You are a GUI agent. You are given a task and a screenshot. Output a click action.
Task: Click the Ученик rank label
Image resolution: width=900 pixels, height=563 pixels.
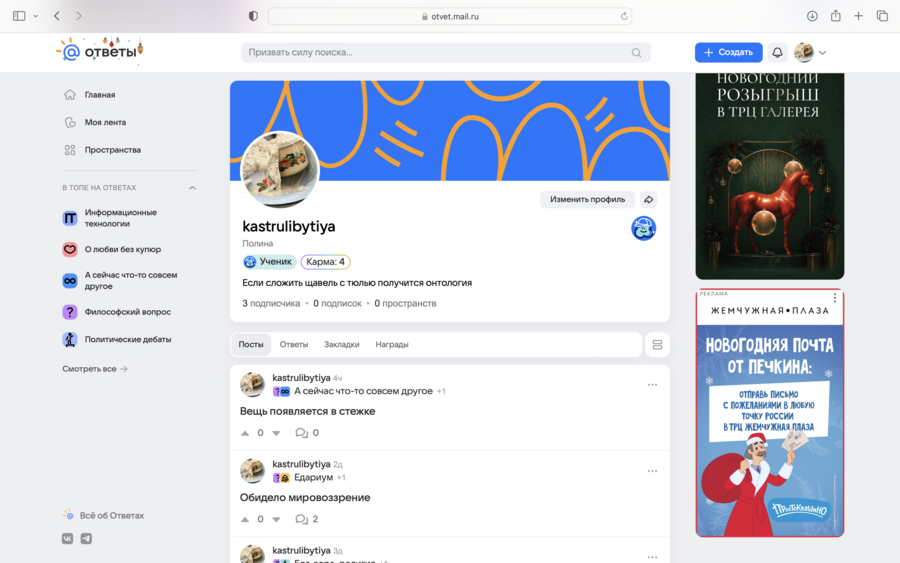pos(269,262)
